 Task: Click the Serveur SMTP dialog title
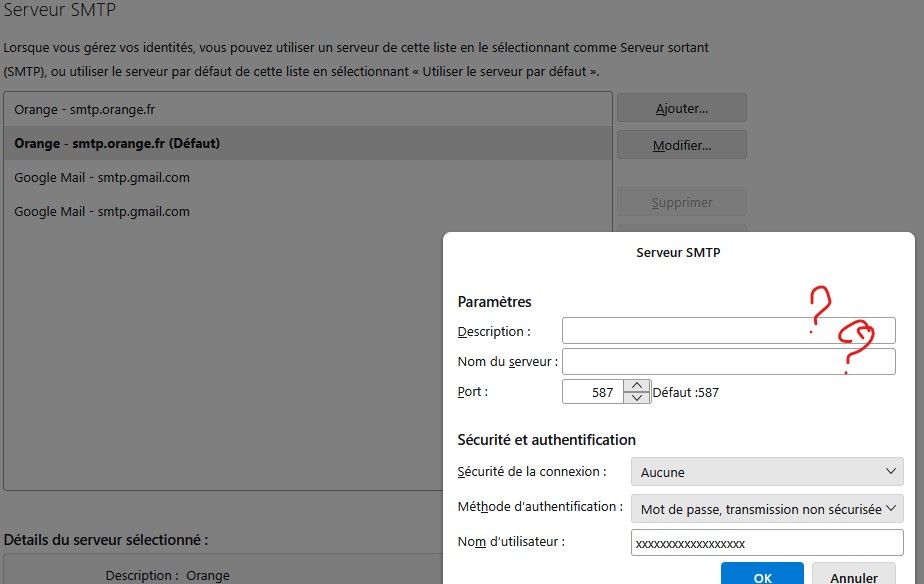click(679, 252)
